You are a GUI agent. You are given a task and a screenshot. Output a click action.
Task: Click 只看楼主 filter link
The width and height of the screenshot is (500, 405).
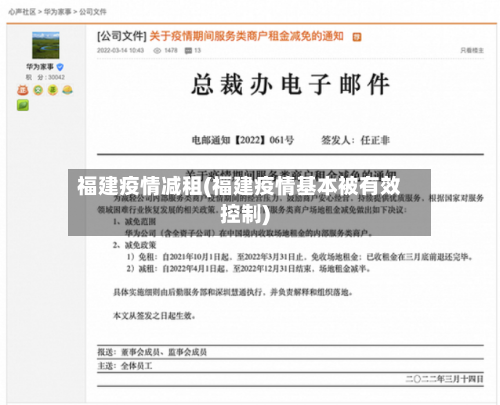pos(472,50)
